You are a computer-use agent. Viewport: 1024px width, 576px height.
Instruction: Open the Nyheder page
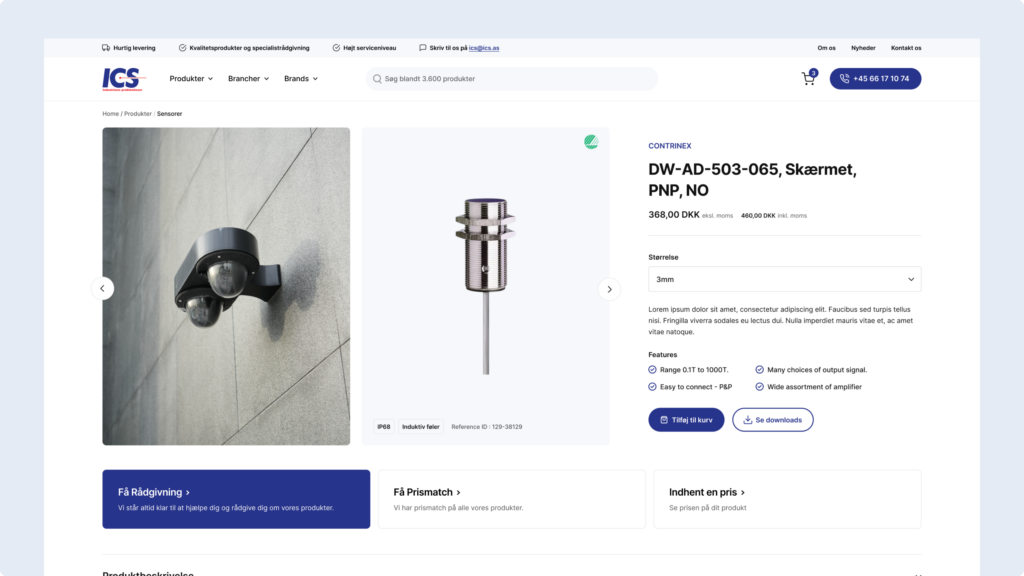(863, 48)
